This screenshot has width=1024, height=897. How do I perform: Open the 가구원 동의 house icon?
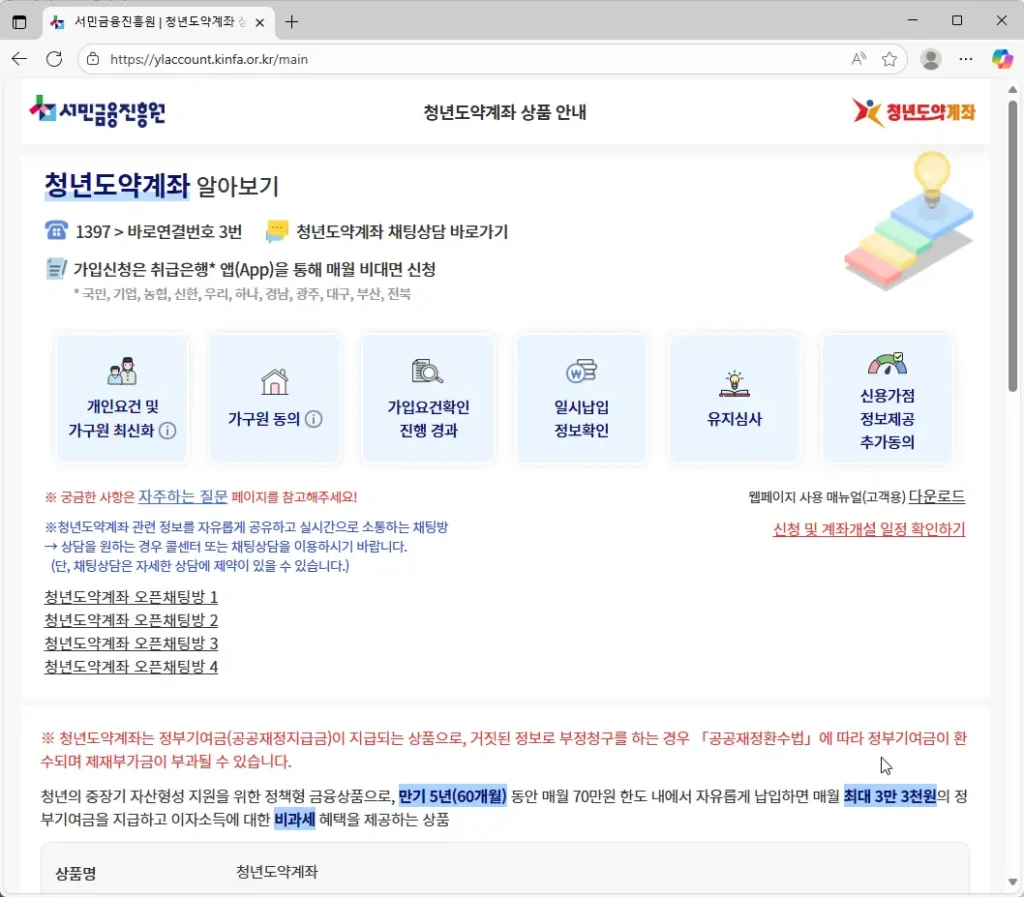coord(274,382)
